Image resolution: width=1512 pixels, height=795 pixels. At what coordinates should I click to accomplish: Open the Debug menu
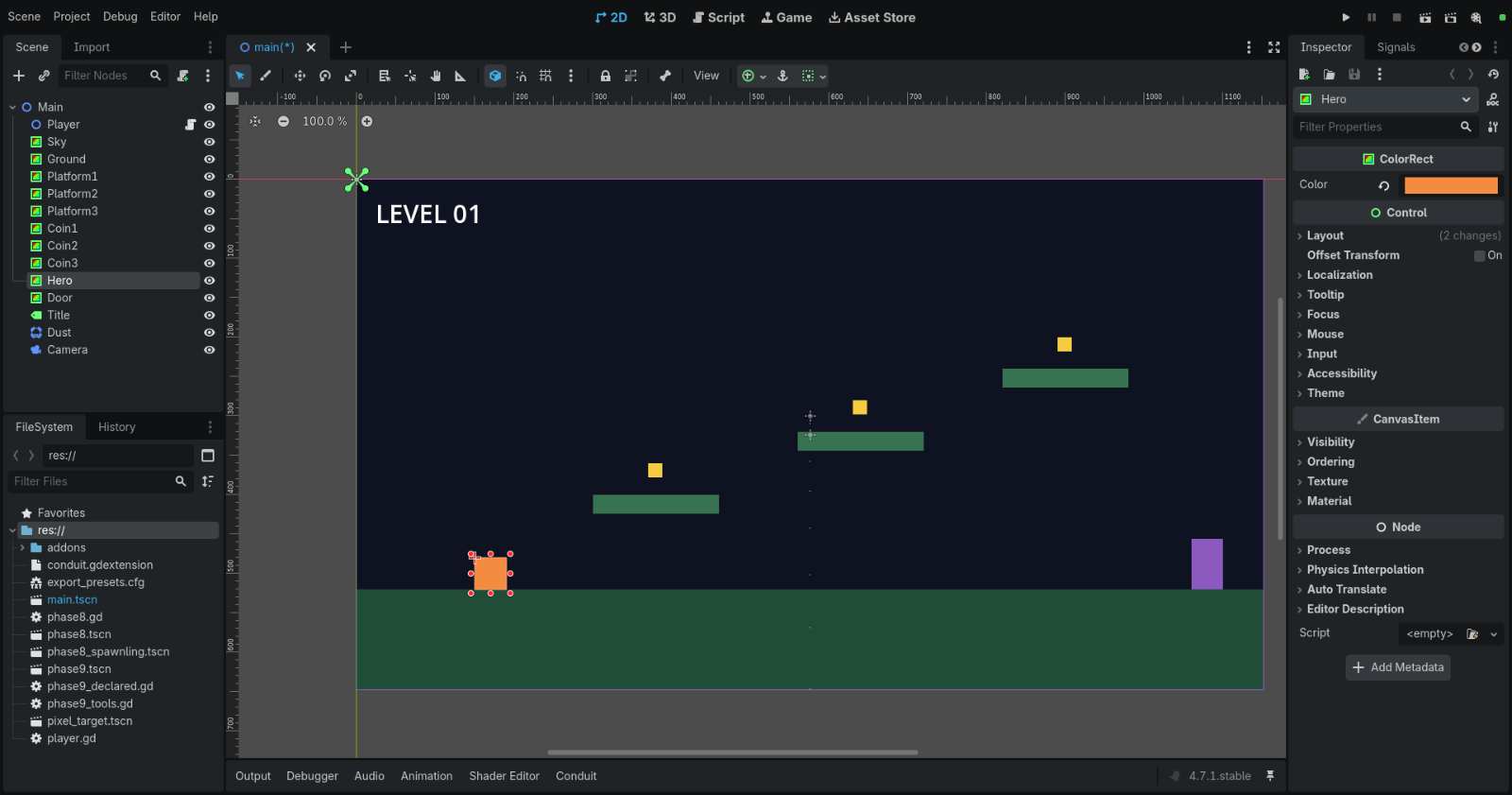click(120, 16)
